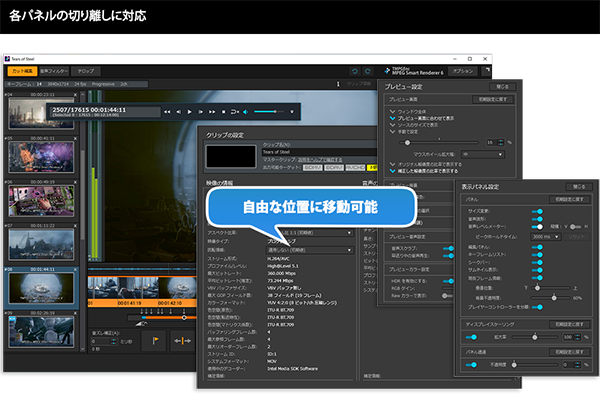The height and width of the screenshot is (400, 600).
Task: Reset the パネル透過 section to defaults
Action: 569,352
